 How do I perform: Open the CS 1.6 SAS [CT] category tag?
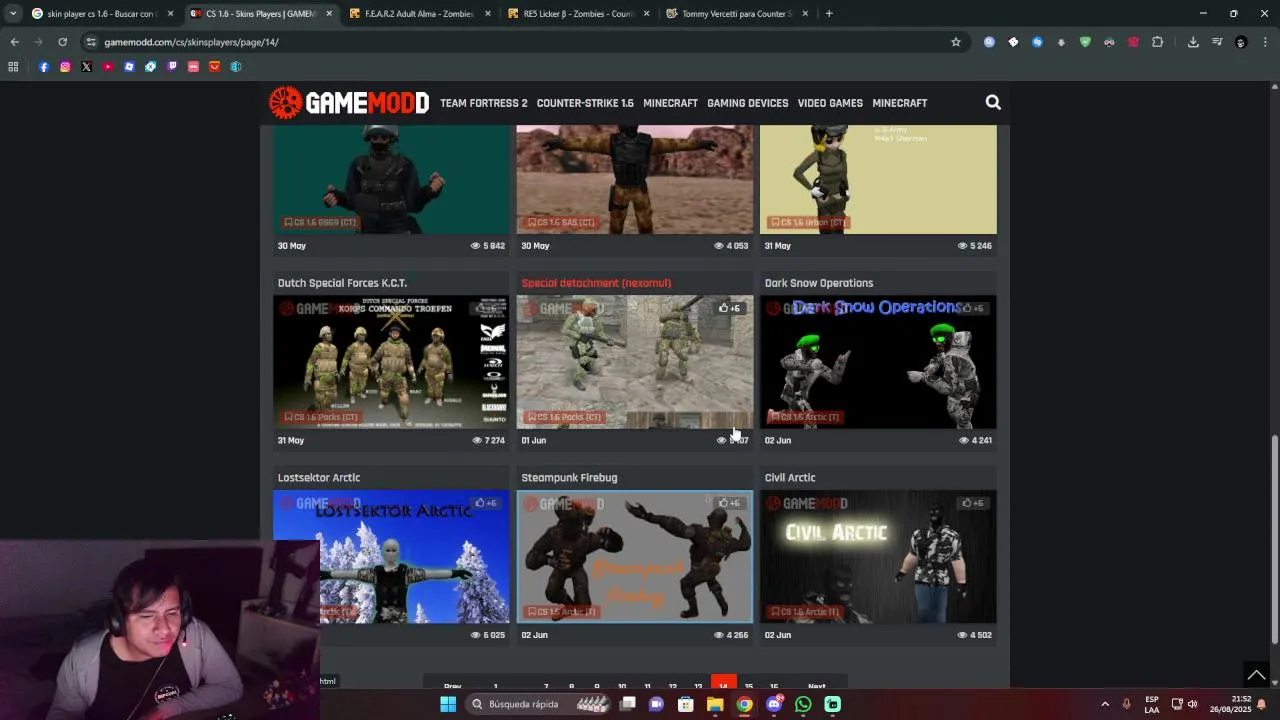tap(561, 222)
